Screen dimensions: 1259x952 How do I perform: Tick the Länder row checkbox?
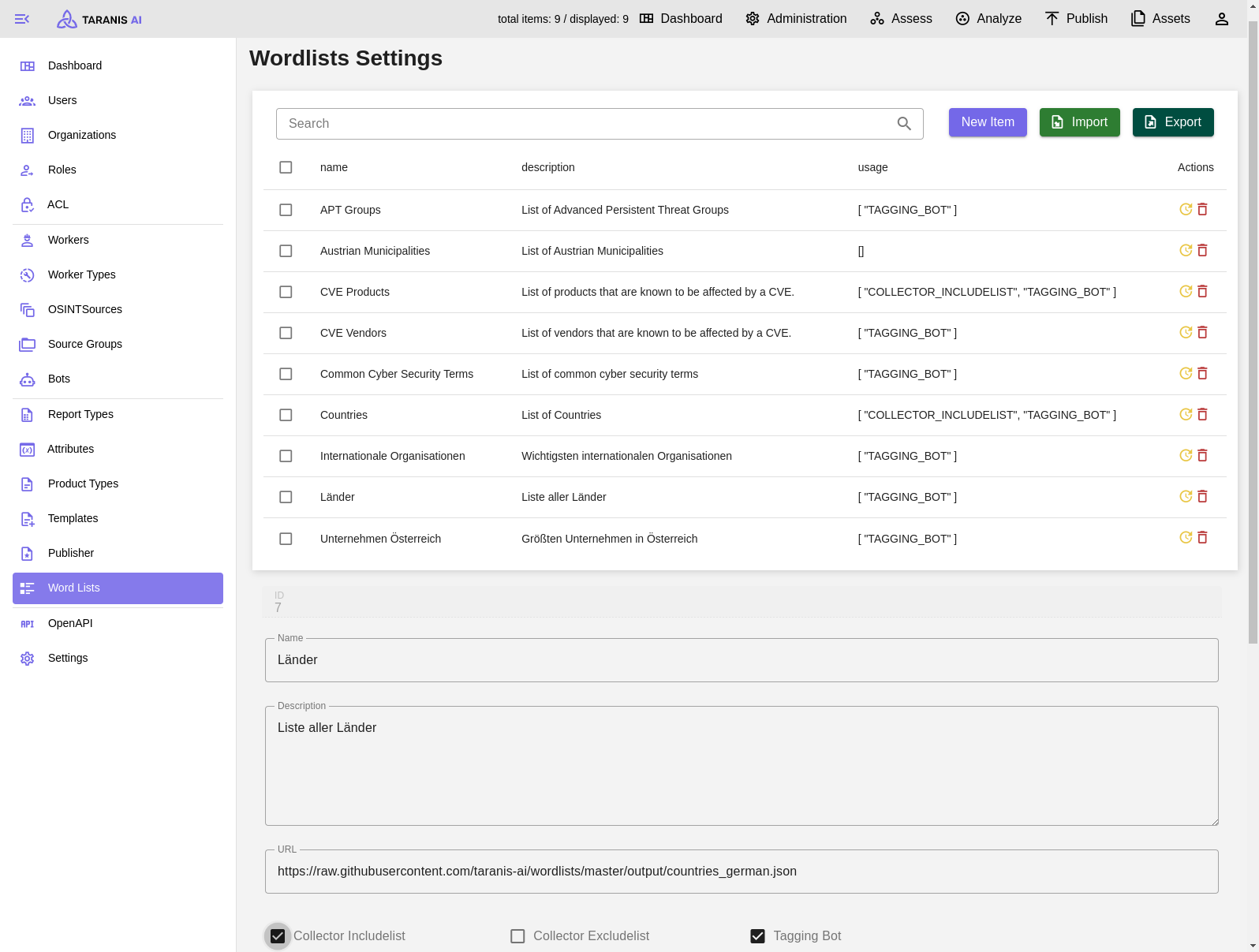[286, 497]
